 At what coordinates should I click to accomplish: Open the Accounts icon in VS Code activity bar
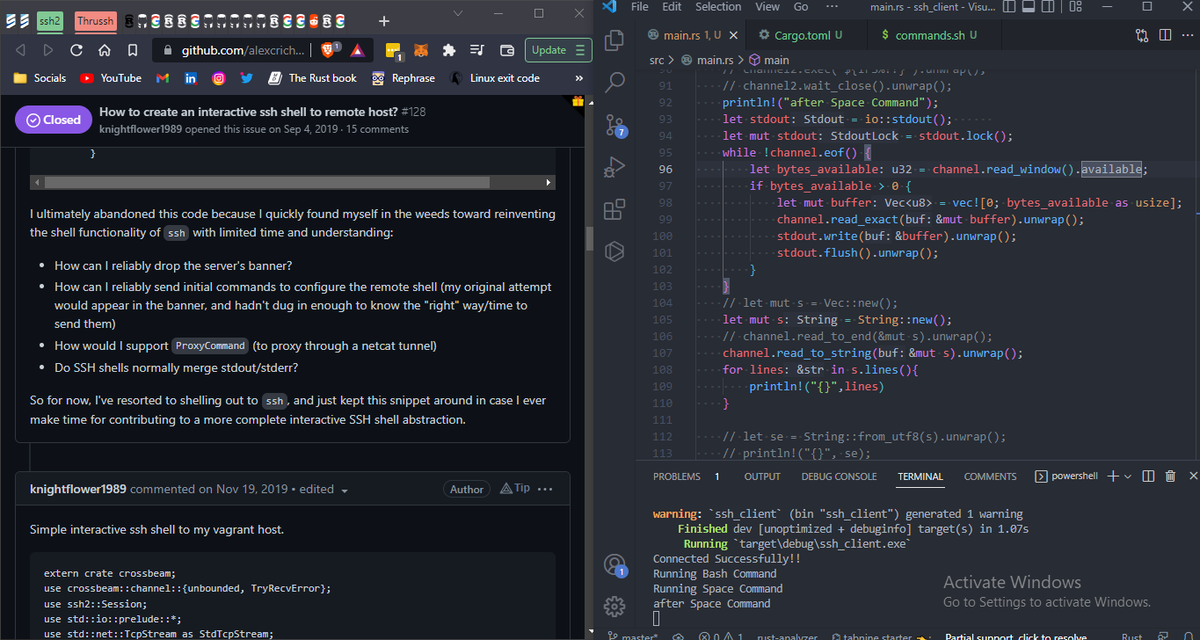pyautogui.click(x=615, y=564)
